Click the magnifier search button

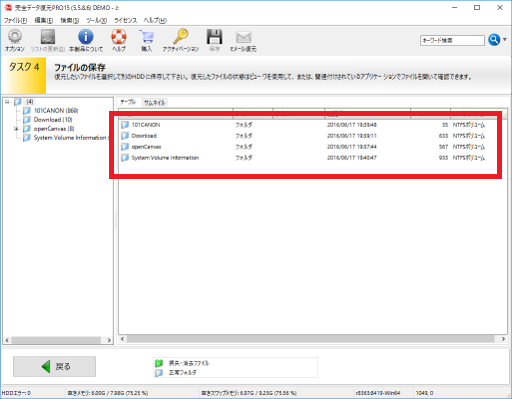tap(494, 40)
